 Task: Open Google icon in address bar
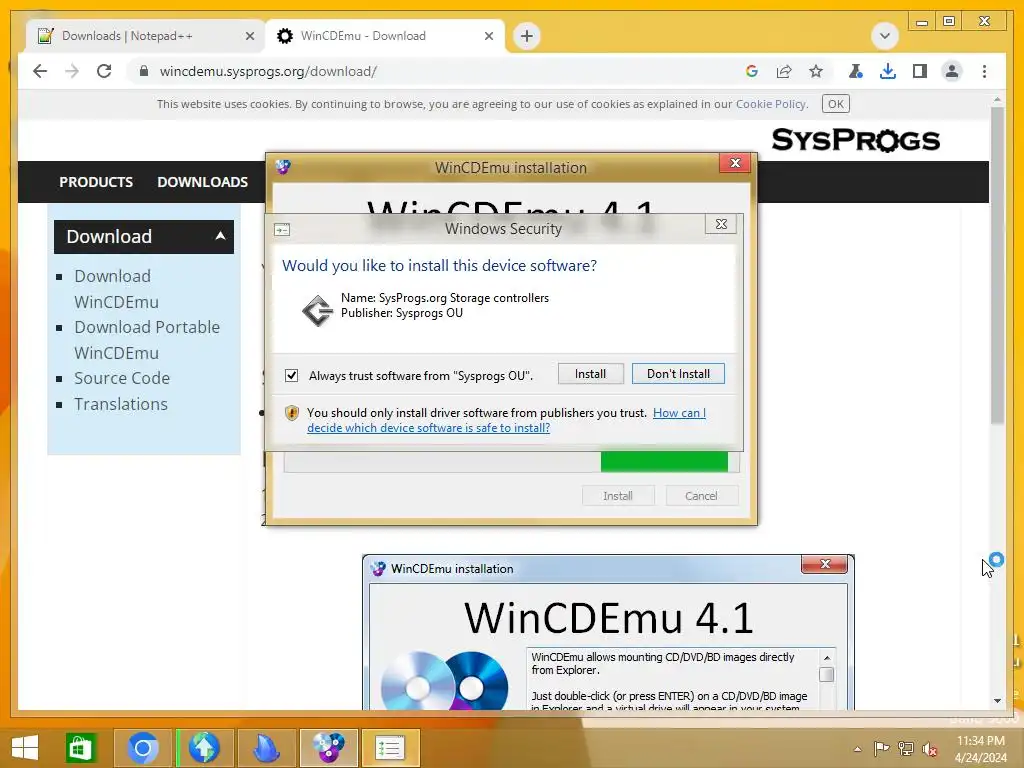752,71
